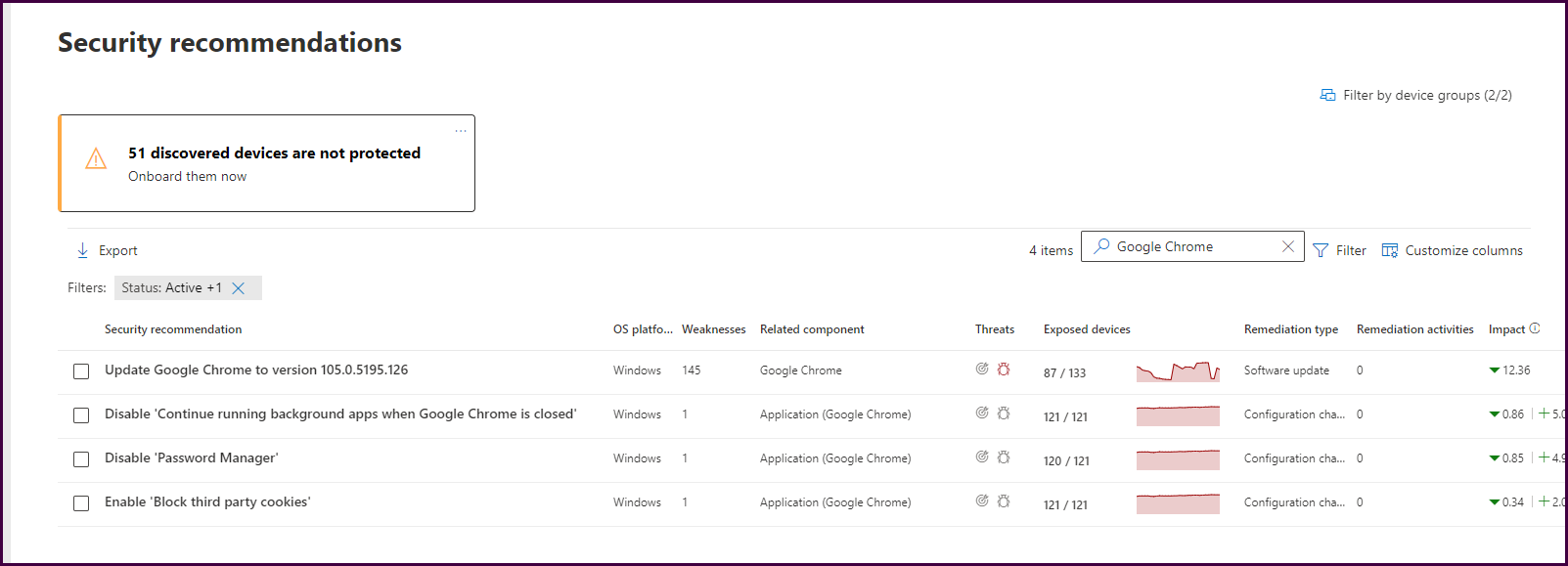
Task: Open the Filter funnel icon
Action: click(1321, 250)
